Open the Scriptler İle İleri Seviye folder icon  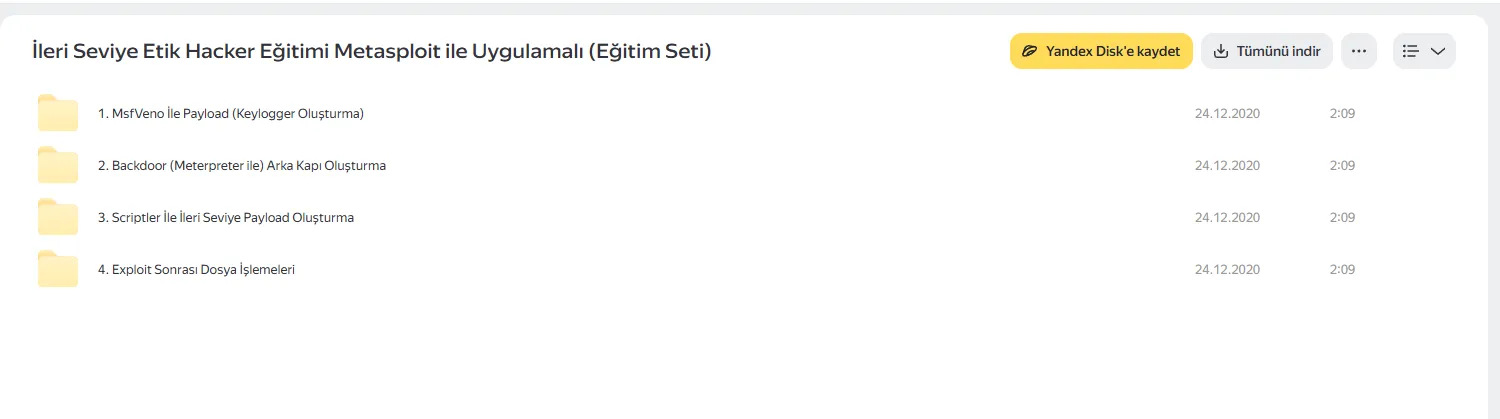[58, 217]
